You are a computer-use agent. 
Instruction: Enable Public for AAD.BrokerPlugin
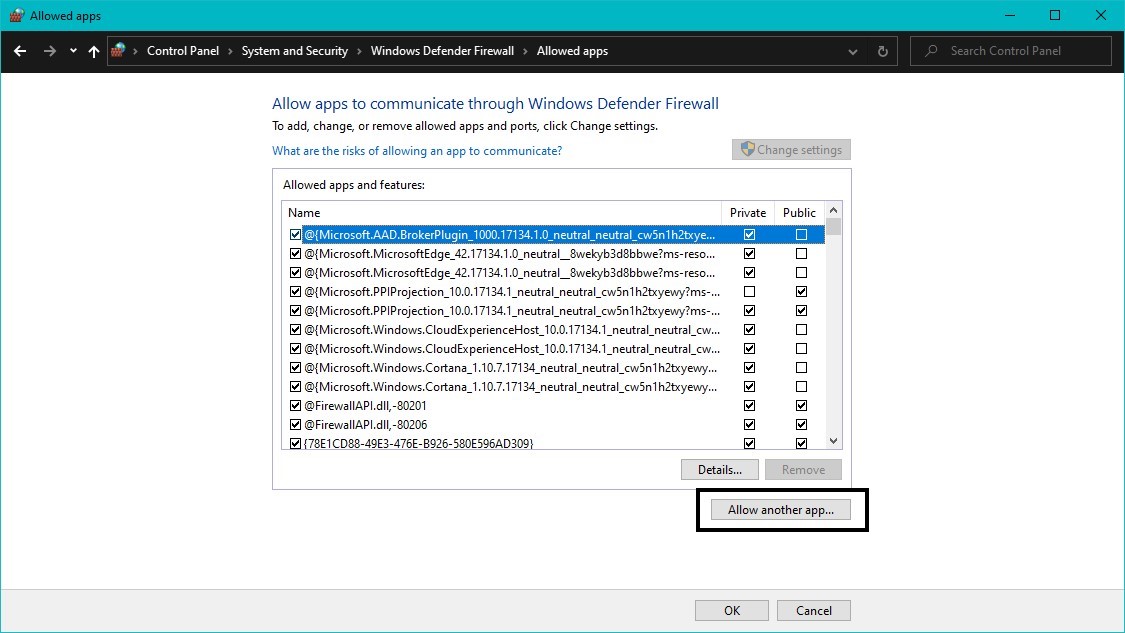[x=801, y=235]
